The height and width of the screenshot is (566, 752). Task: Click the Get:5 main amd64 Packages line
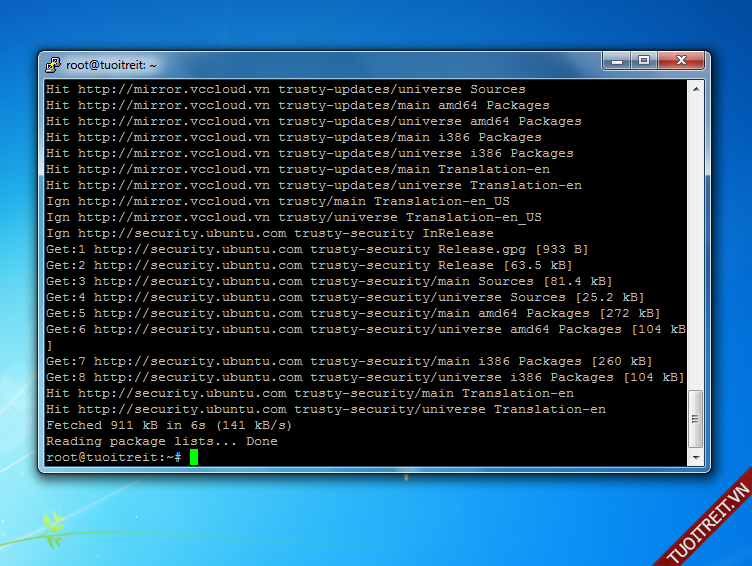(x=353, y=313)
